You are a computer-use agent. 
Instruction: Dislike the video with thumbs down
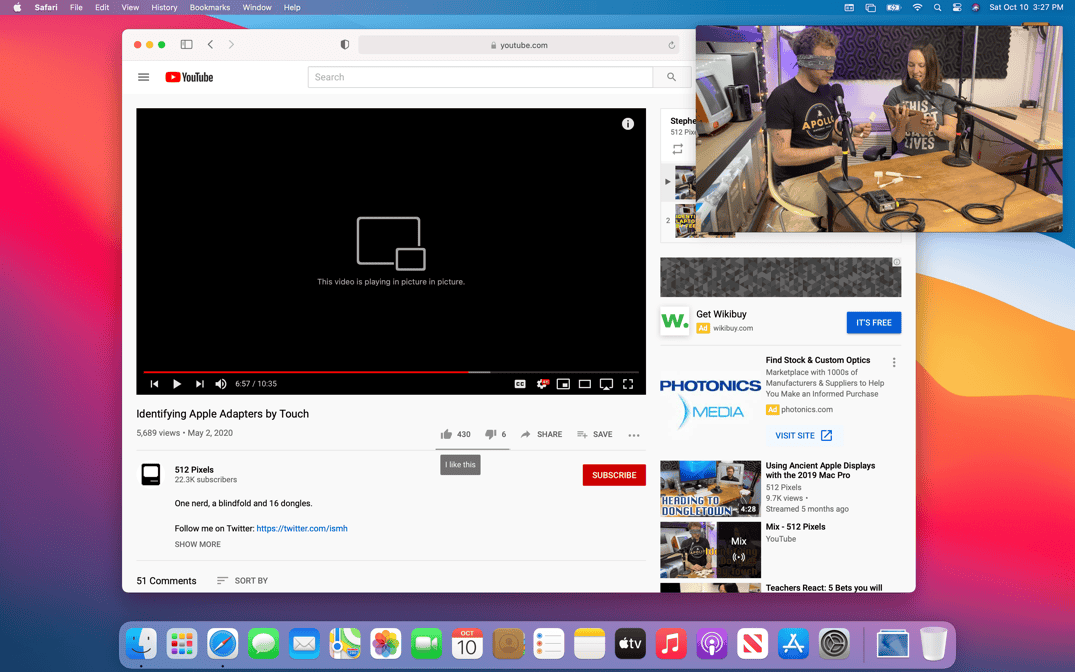pyautogui.click(x=495, y=434)
